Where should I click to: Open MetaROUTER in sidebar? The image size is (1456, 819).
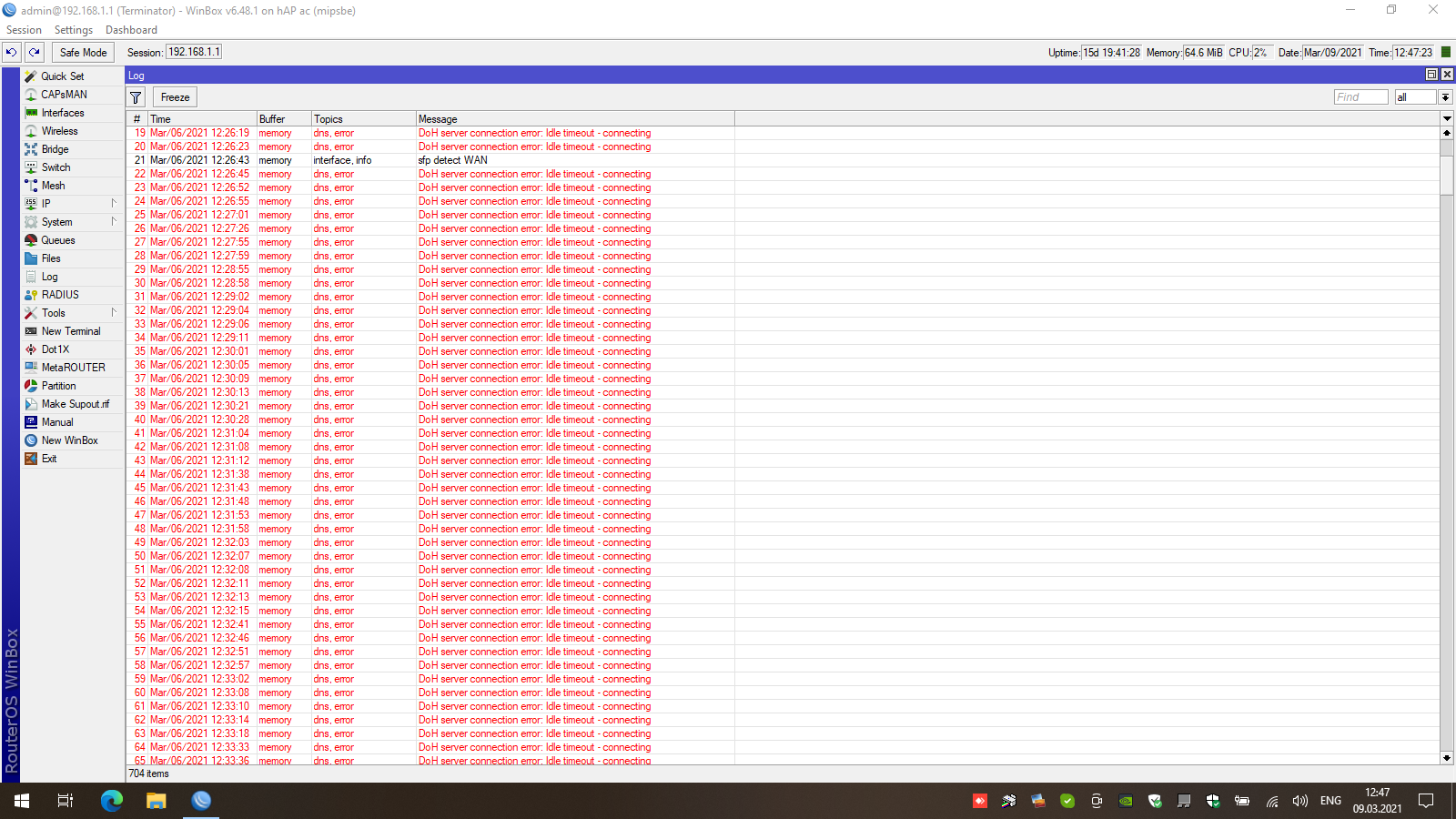tap(73, 368)
